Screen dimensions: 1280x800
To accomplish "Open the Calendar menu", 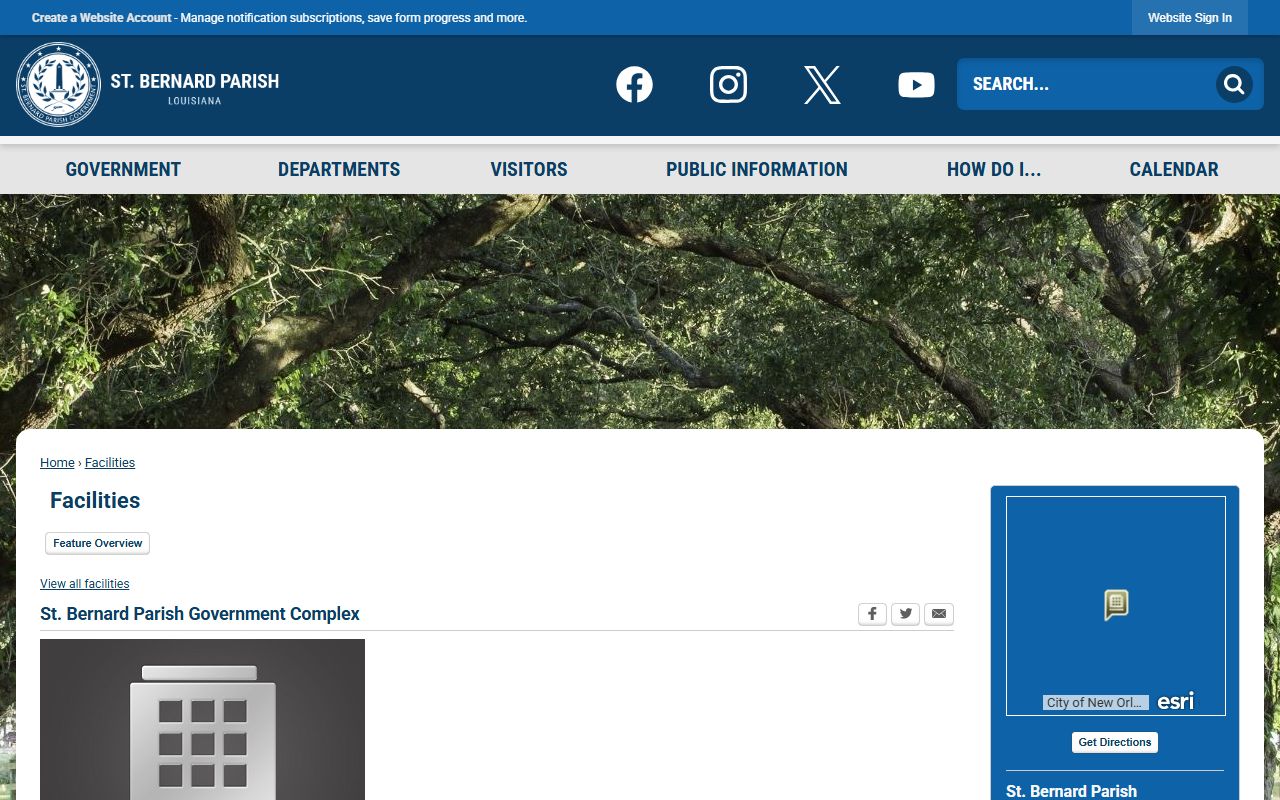I will click(x=1174, y=170).
